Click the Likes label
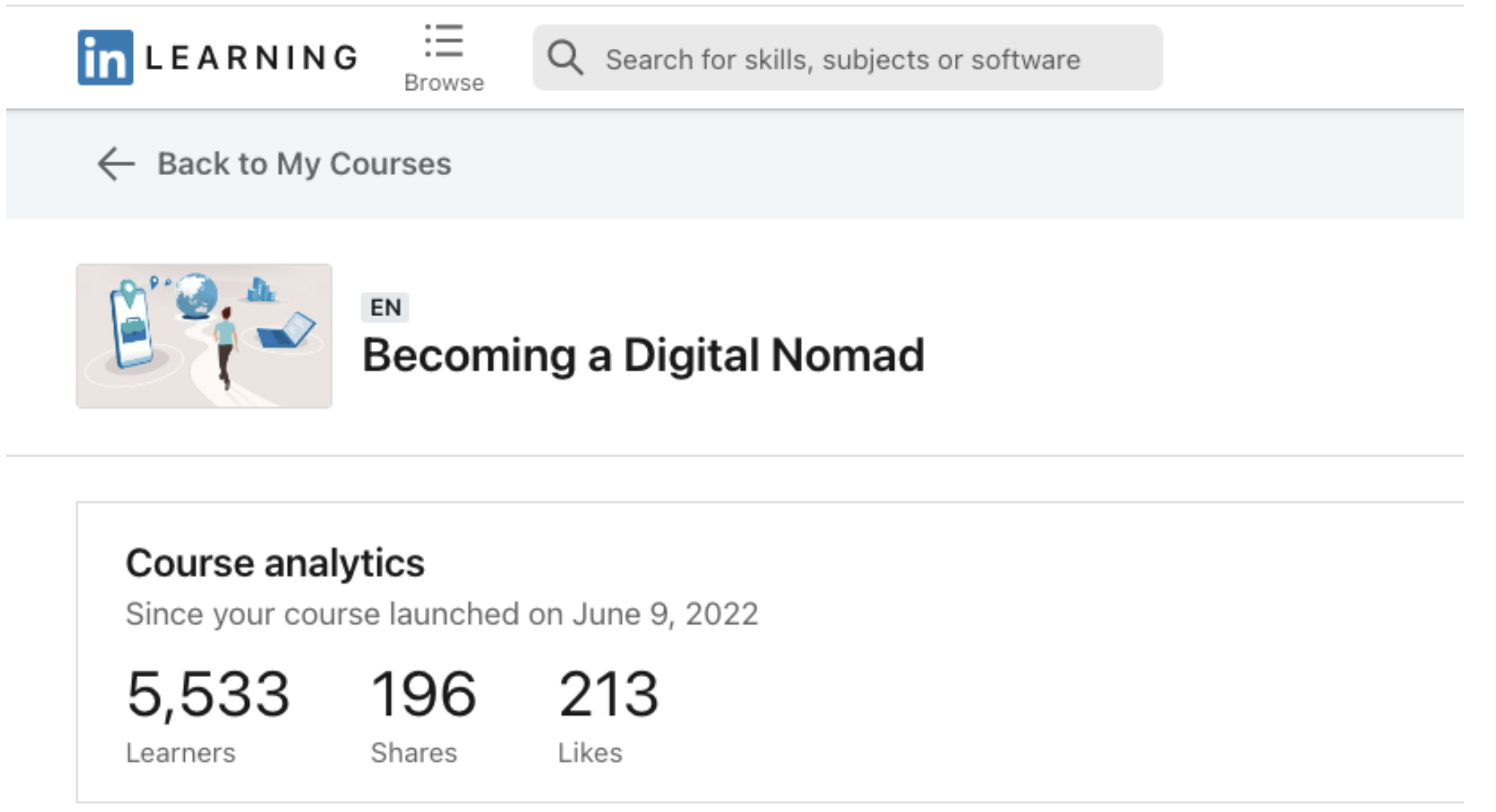This screenshot has width=1496, height=812. click(x=590, y=753)
